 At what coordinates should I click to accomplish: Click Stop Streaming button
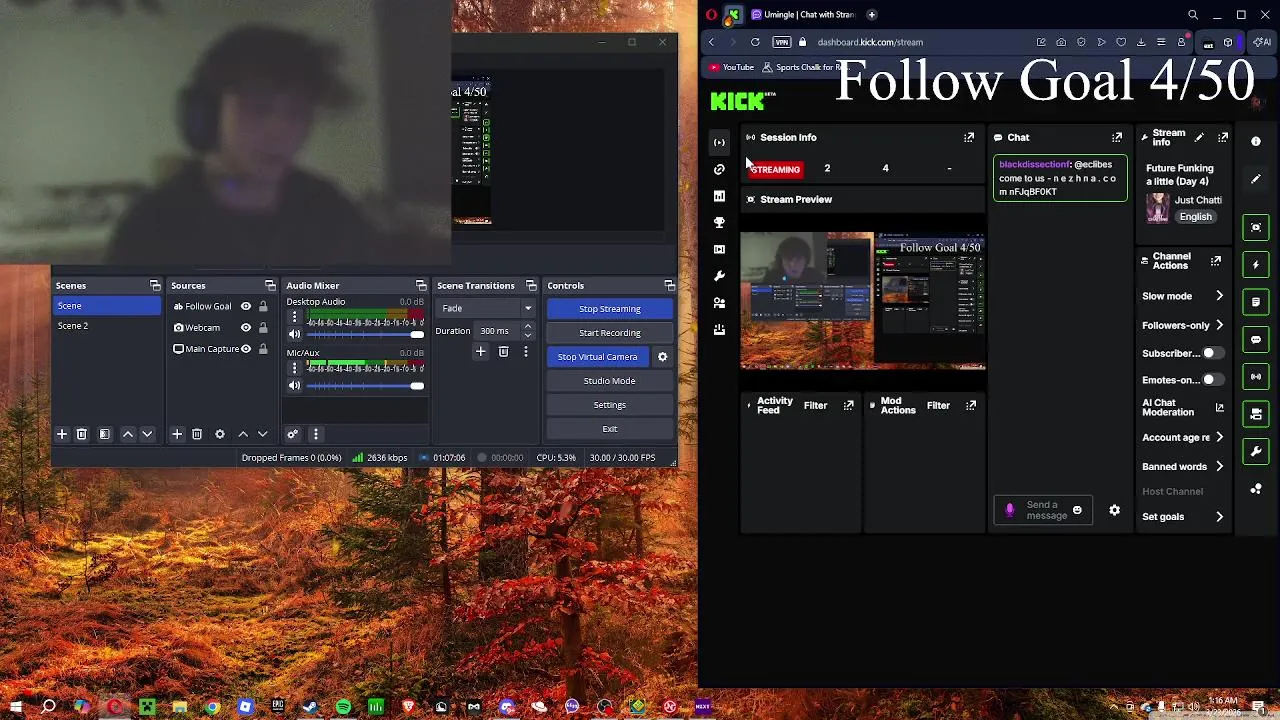point(609,309)
